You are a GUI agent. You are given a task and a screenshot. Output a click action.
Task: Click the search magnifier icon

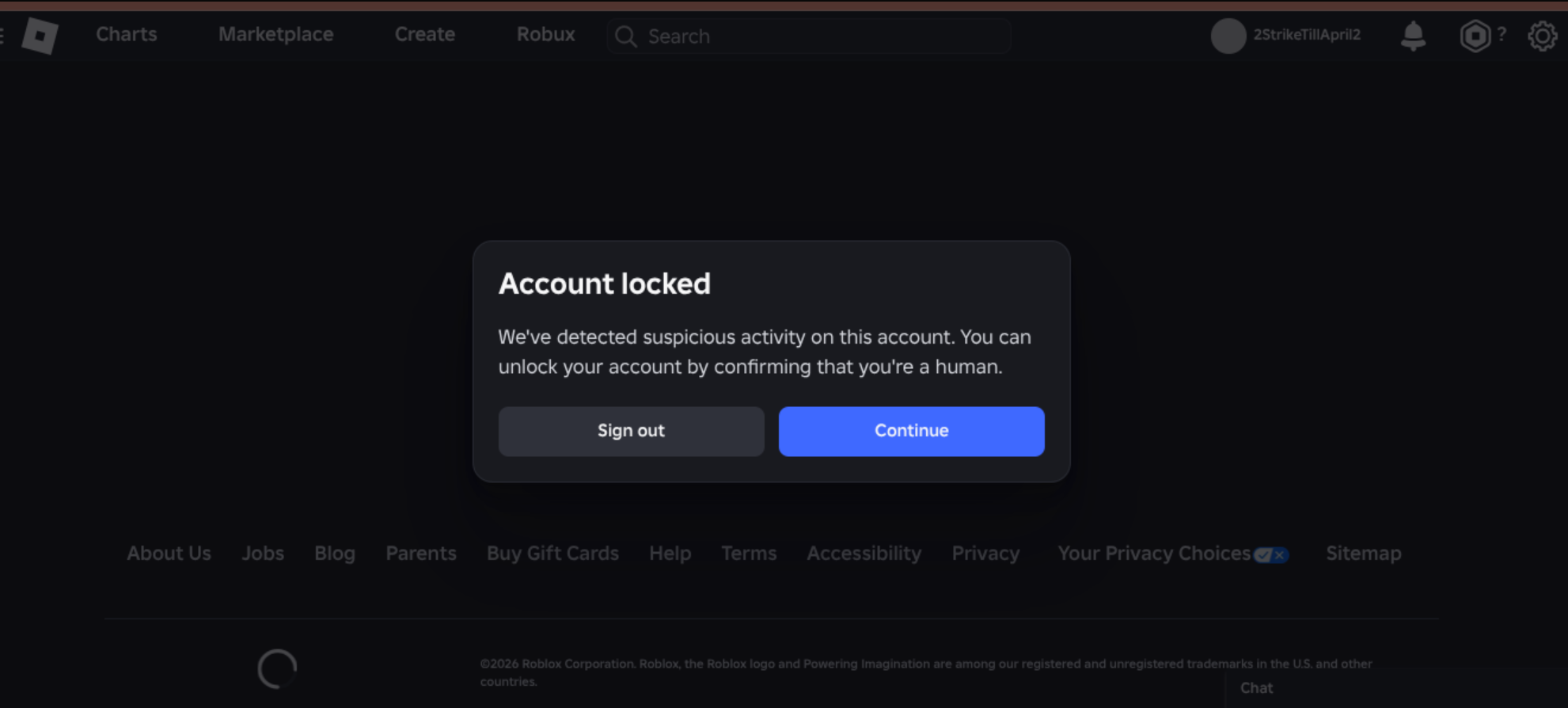pyautogui.click(x=625, y=36)
